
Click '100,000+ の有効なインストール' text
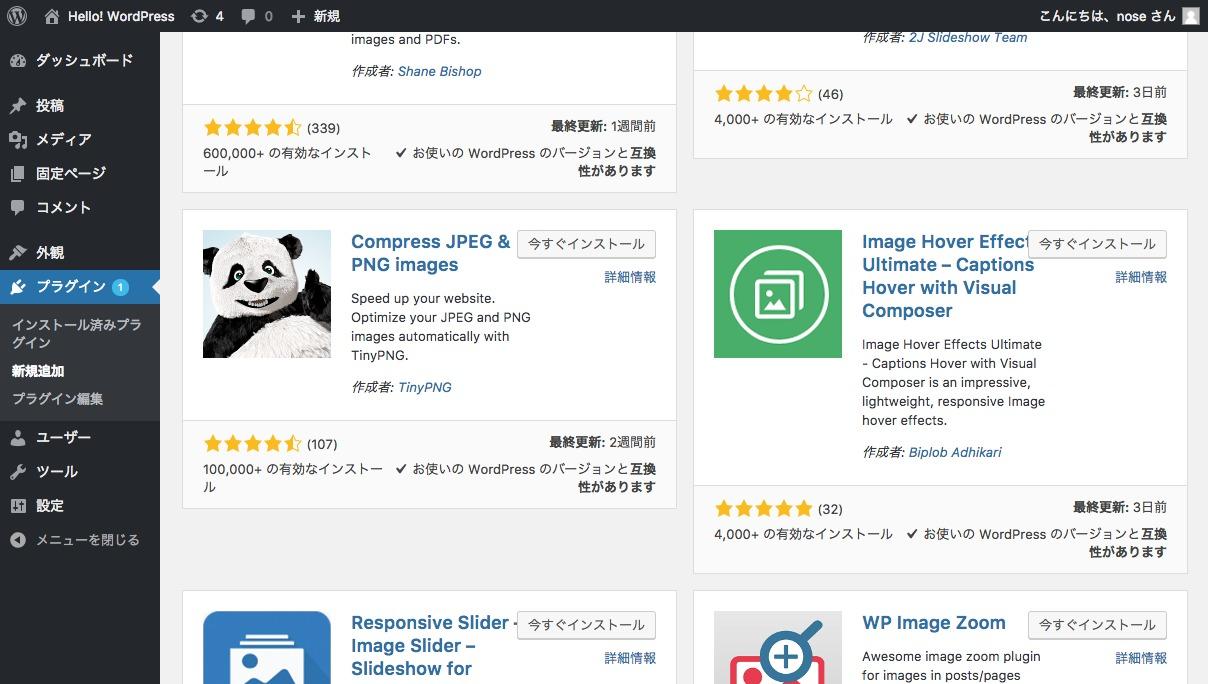[x=293, y=478]
